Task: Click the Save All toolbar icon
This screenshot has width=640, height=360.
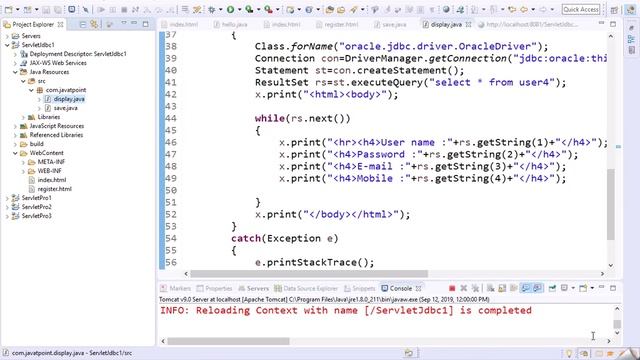Action: (x=57, y=9)
